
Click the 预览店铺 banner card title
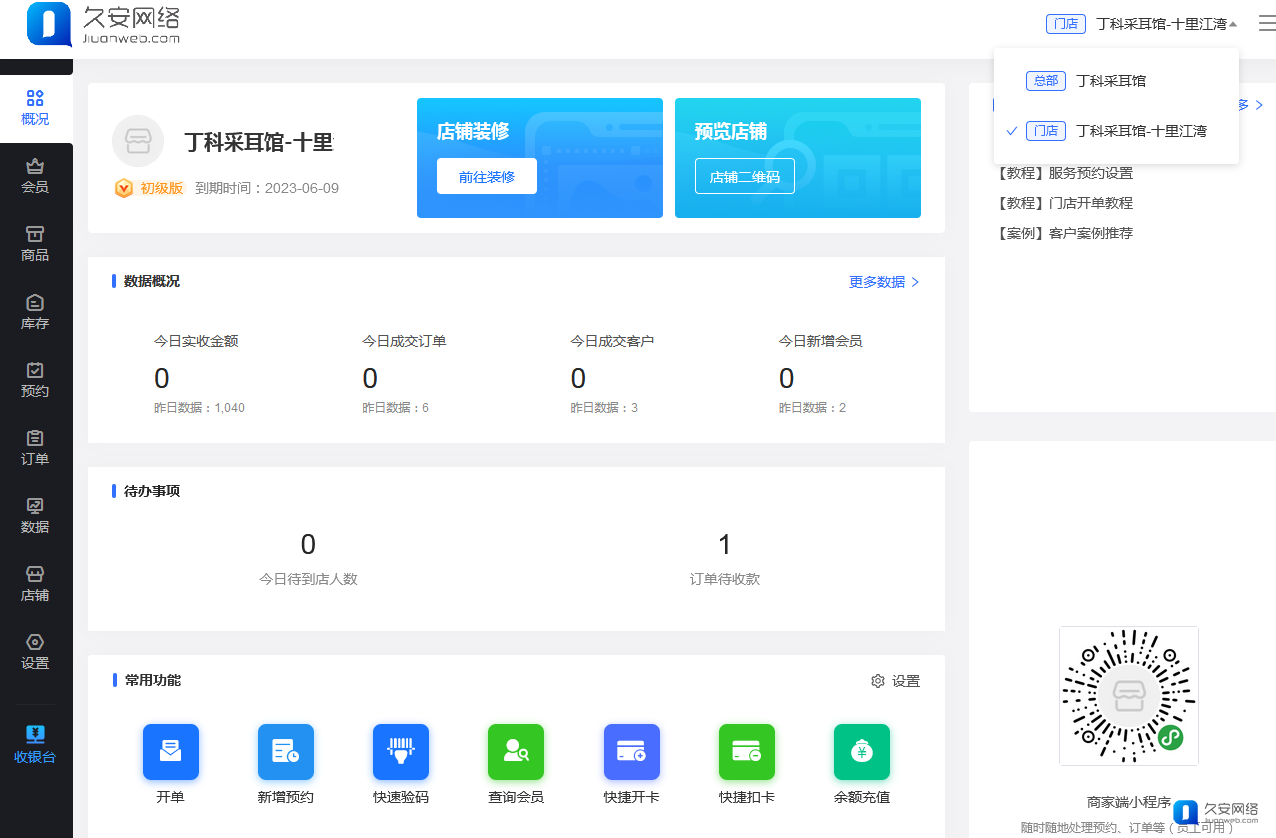[x=731, y=131]
